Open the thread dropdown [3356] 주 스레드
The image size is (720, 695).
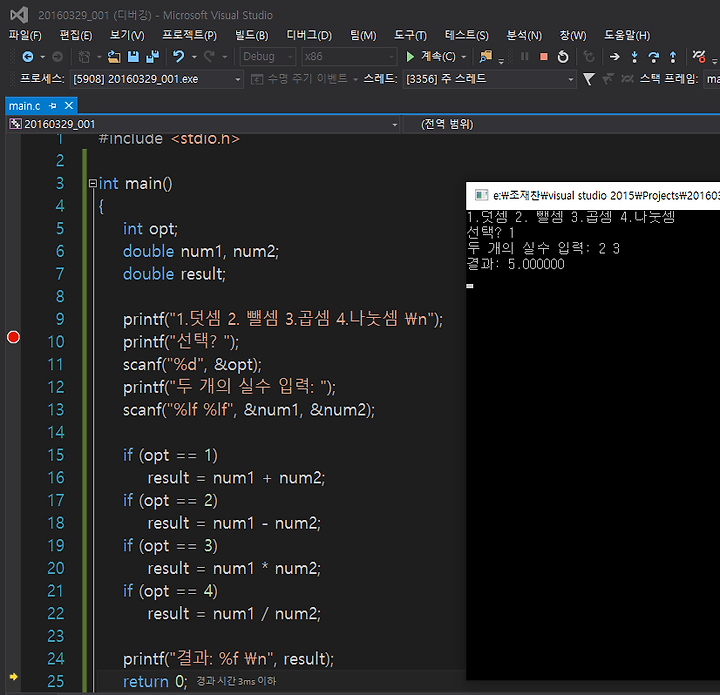[x=489, y=79]
